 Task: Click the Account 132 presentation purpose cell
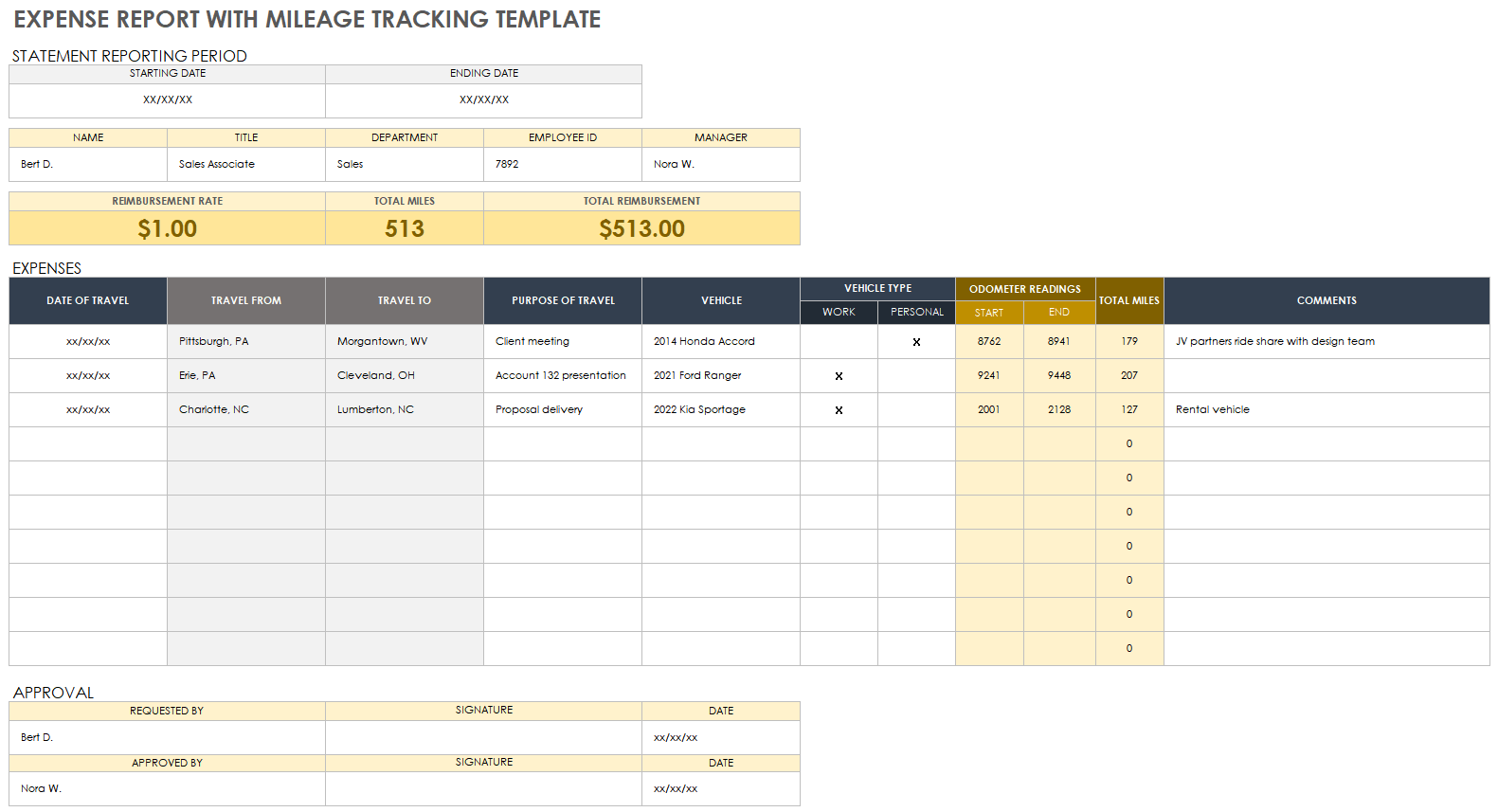coord(562,375)
